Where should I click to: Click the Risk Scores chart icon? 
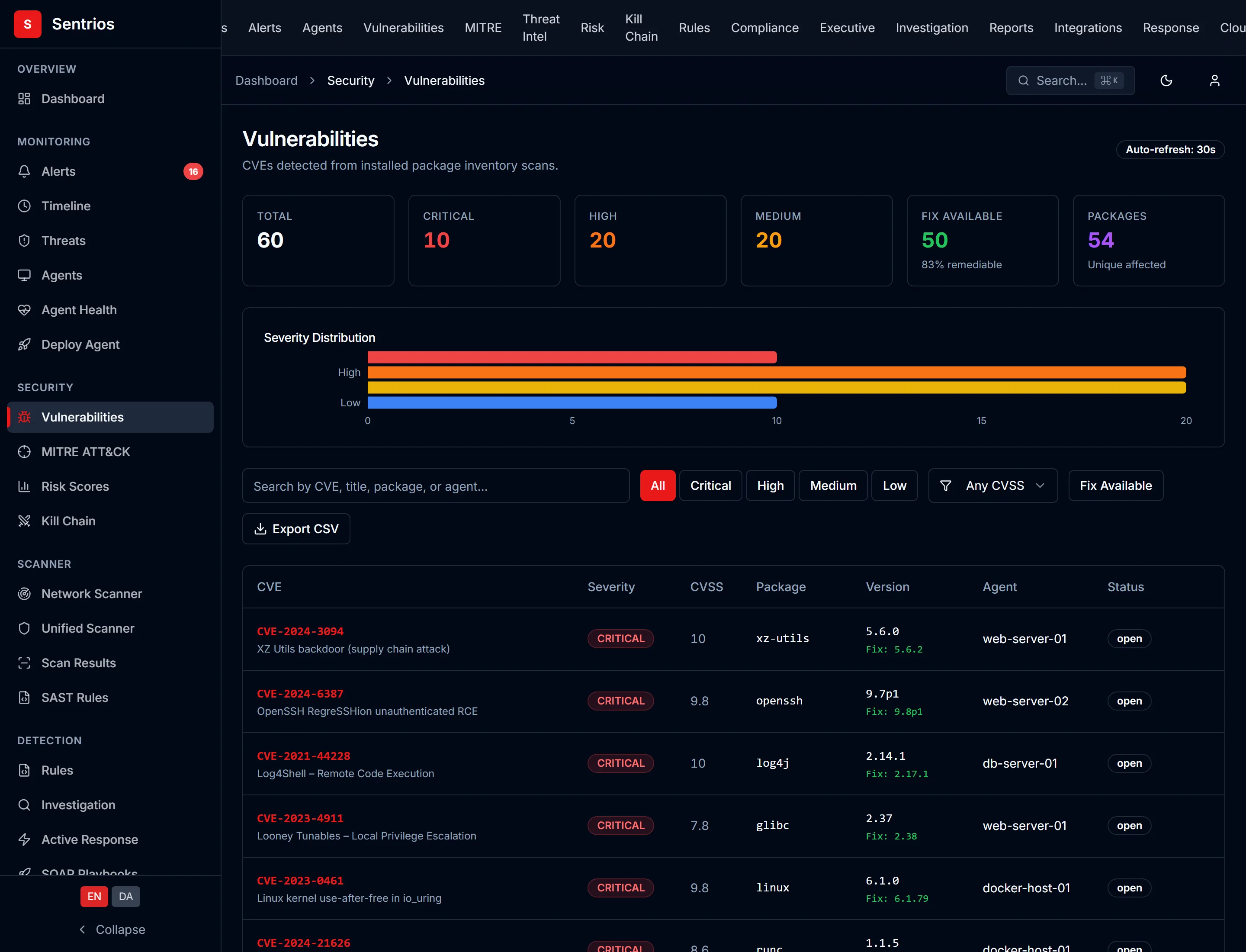(x=24, y=486)
